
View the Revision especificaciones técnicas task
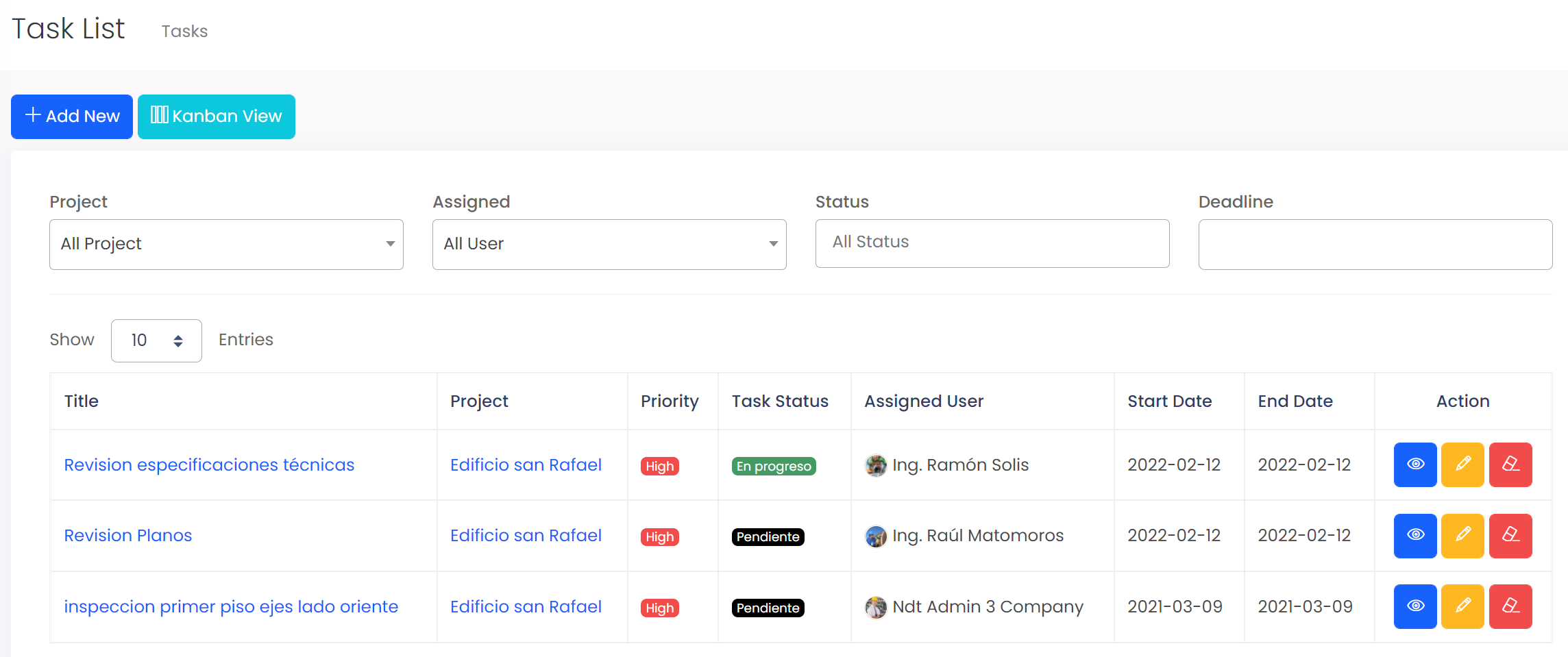click(x=1414, y=464)
